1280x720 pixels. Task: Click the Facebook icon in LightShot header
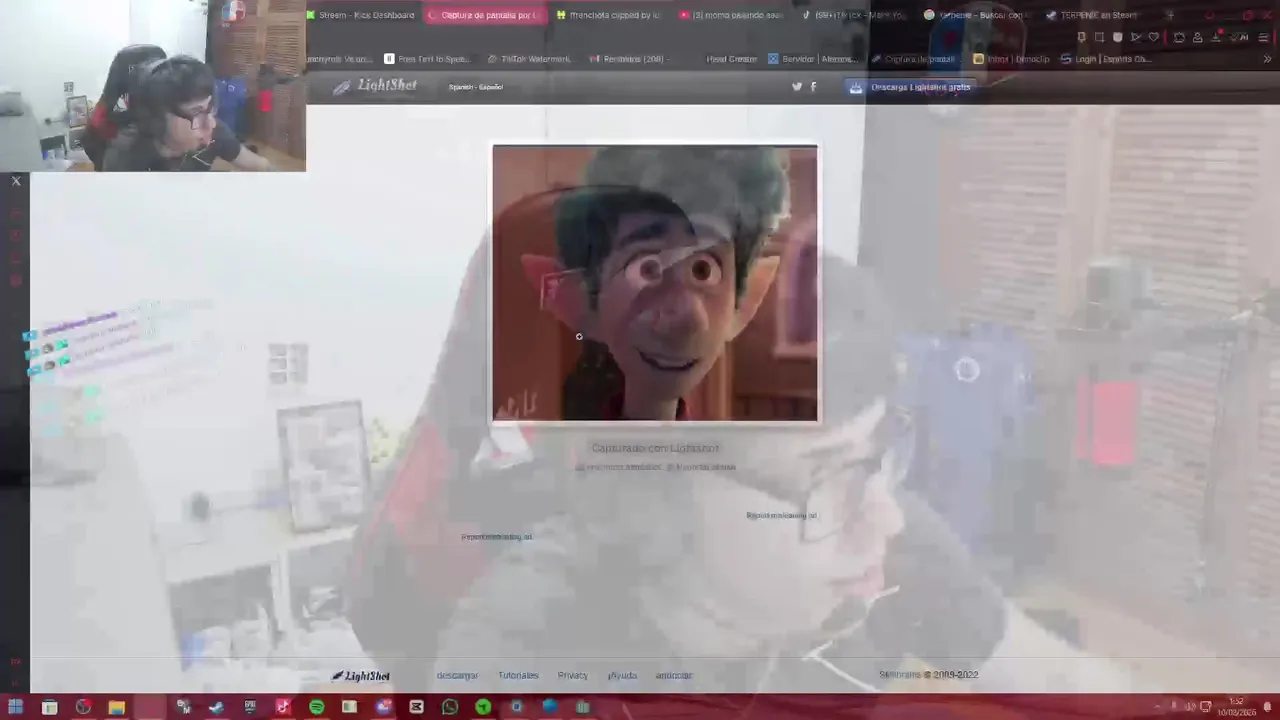coord(813,87)
